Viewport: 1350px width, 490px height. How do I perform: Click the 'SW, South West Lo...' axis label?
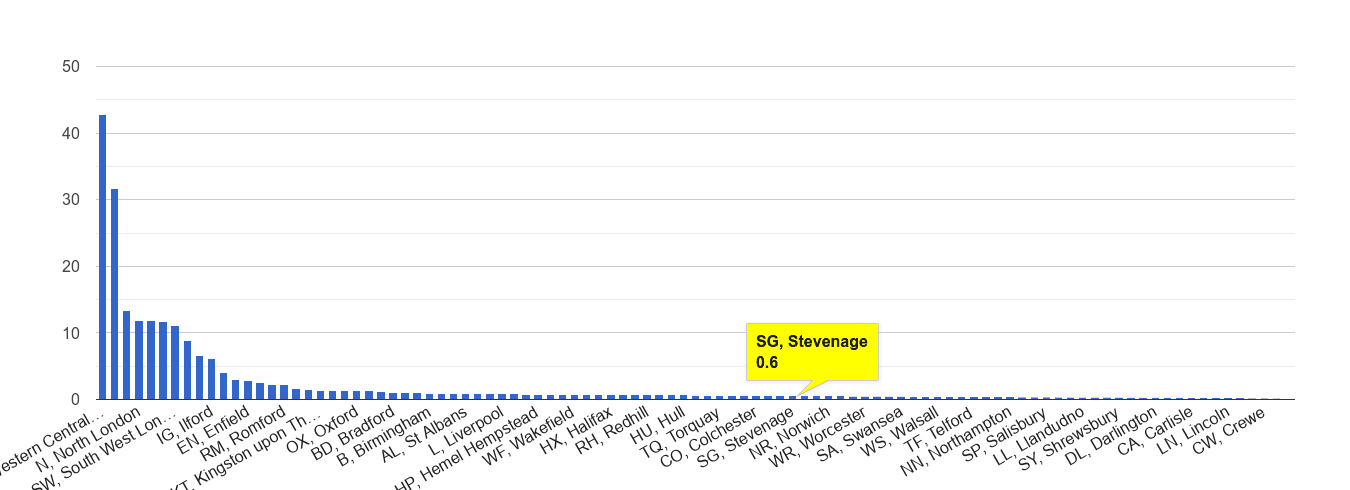[105, 449]
